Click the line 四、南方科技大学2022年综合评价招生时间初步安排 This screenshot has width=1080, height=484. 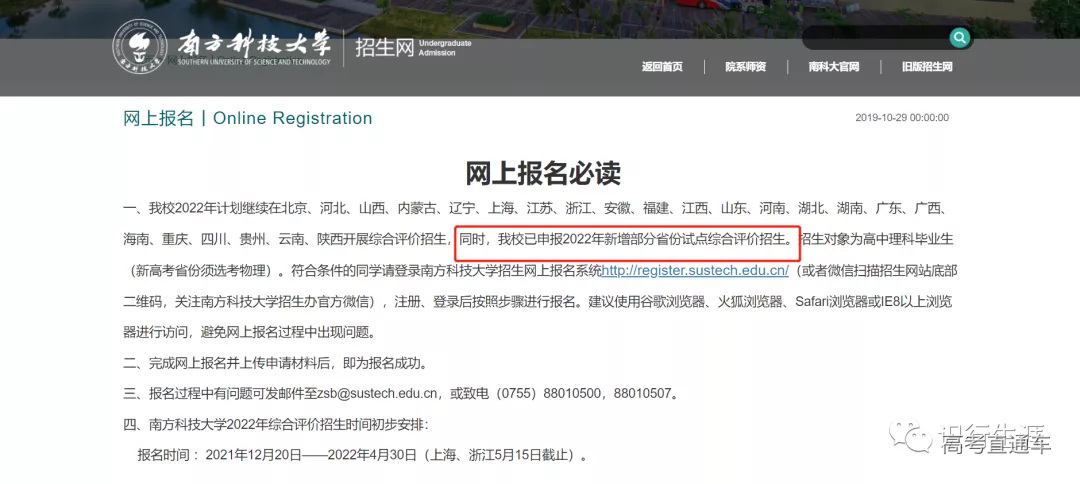[276, 425]
